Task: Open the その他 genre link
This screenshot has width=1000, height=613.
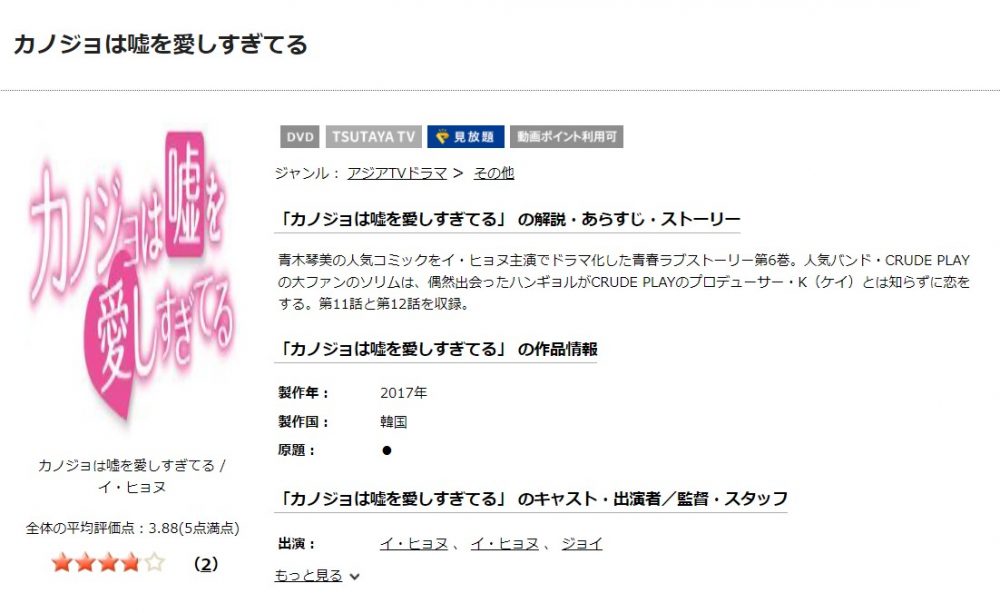Action: pos(494,173)
